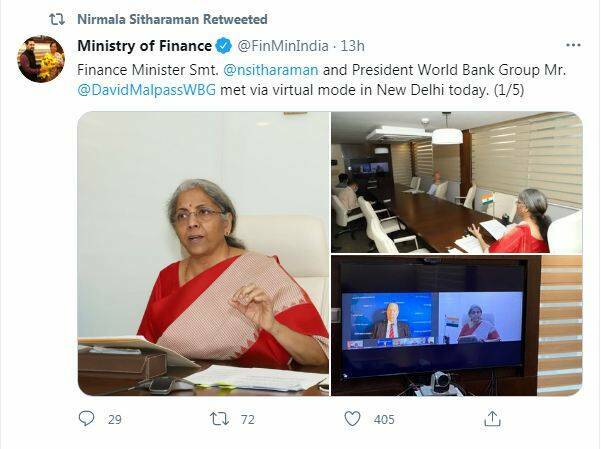The image size is (601, 449).
Task: Open the @nsitharaman mention link
Action: click(x=270, y=70)
